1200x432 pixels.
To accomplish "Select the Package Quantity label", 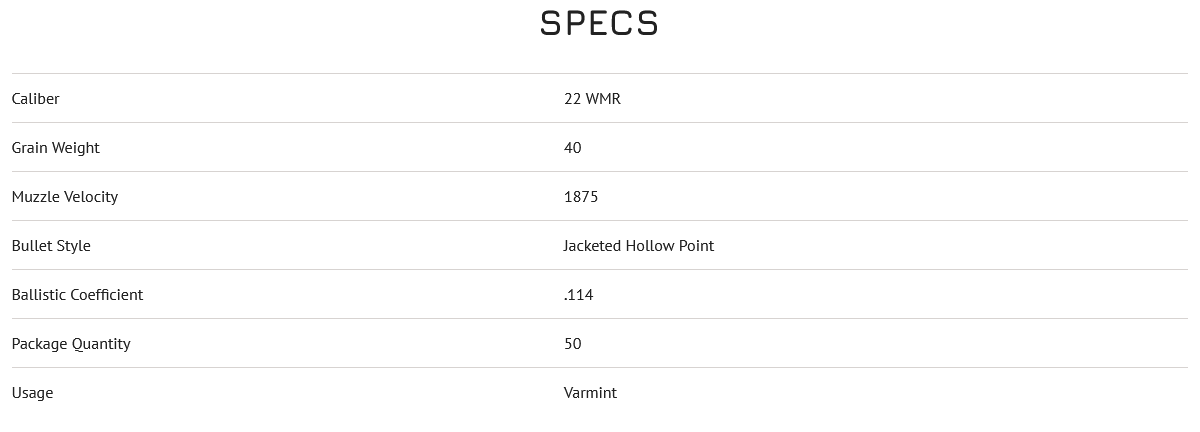I will click(x=71, y=343).
